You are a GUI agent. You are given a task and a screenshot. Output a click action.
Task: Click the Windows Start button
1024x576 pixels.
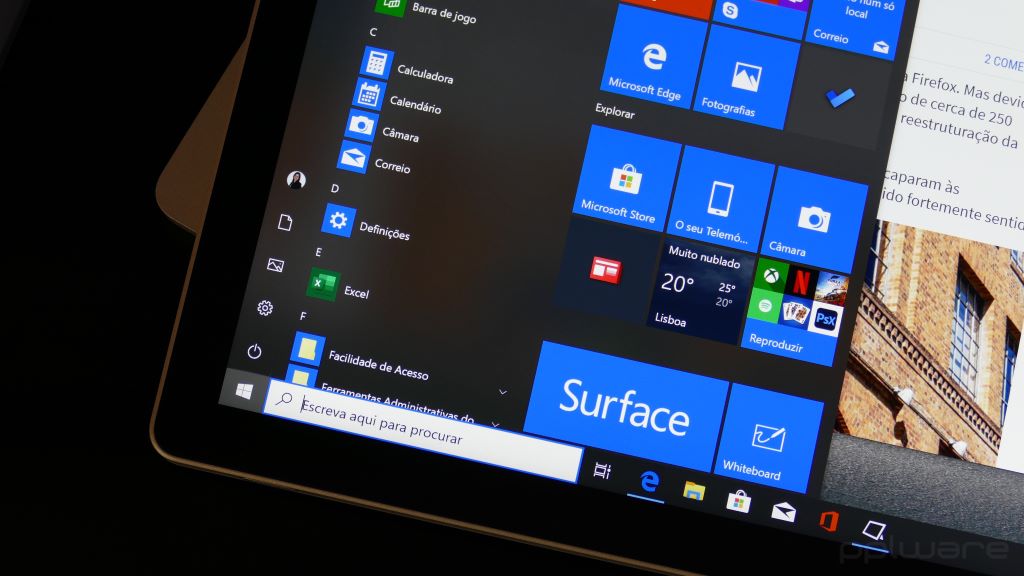pyautogui.click(x=244, y=391)
